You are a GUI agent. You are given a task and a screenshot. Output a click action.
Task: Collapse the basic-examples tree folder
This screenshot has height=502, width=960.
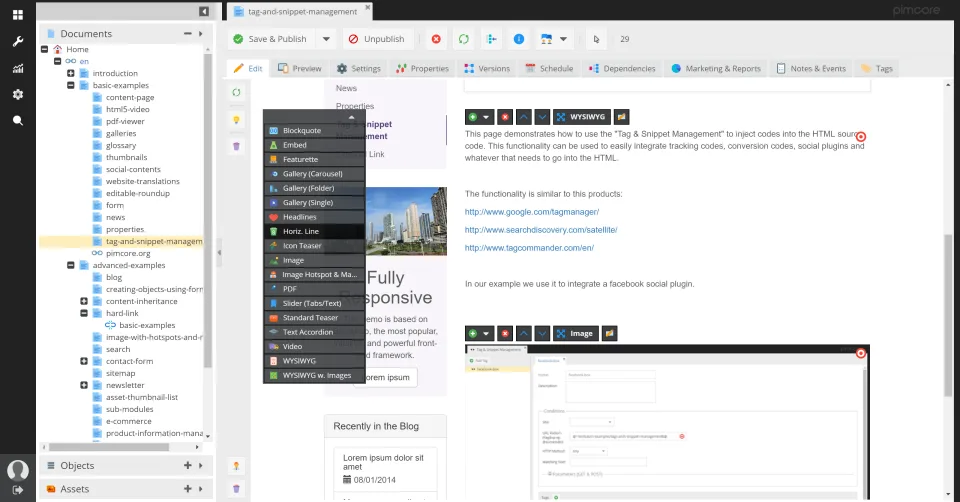pos(71,85)
